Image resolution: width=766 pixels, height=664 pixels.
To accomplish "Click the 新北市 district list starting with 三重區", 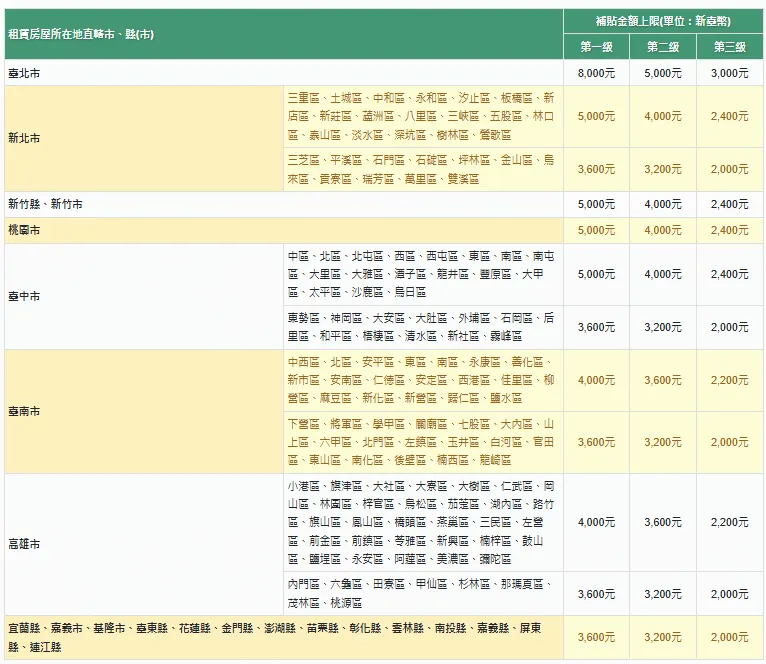I will point(420,116).
